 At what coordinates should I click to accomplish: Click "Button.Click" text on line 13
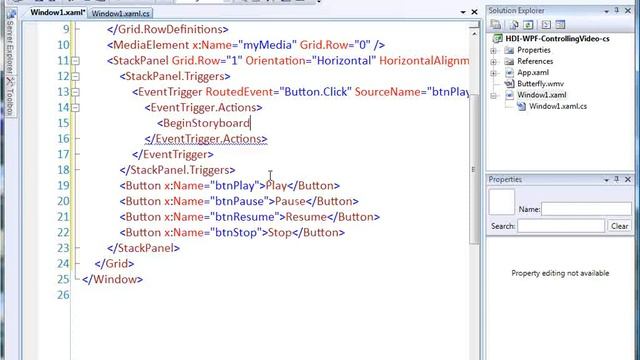tap(316, 92)
